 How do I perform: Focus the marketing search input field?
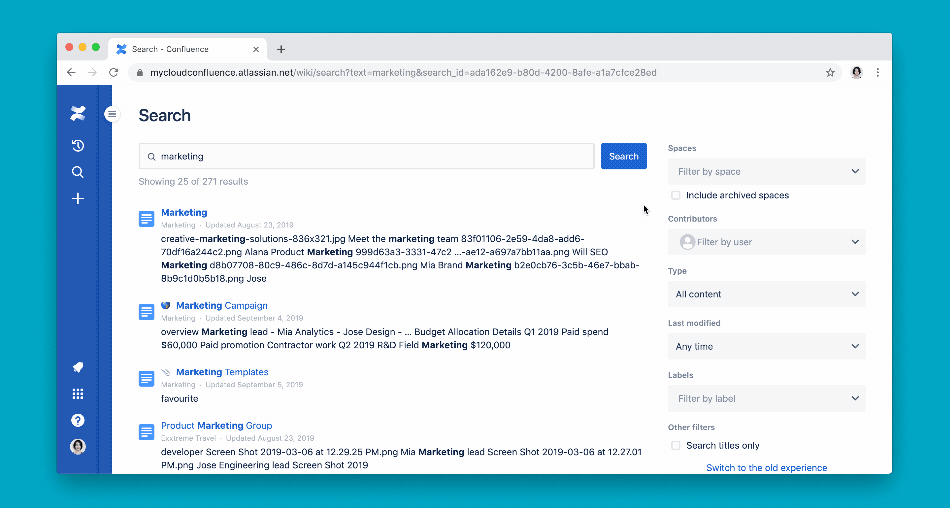(367, 156)
